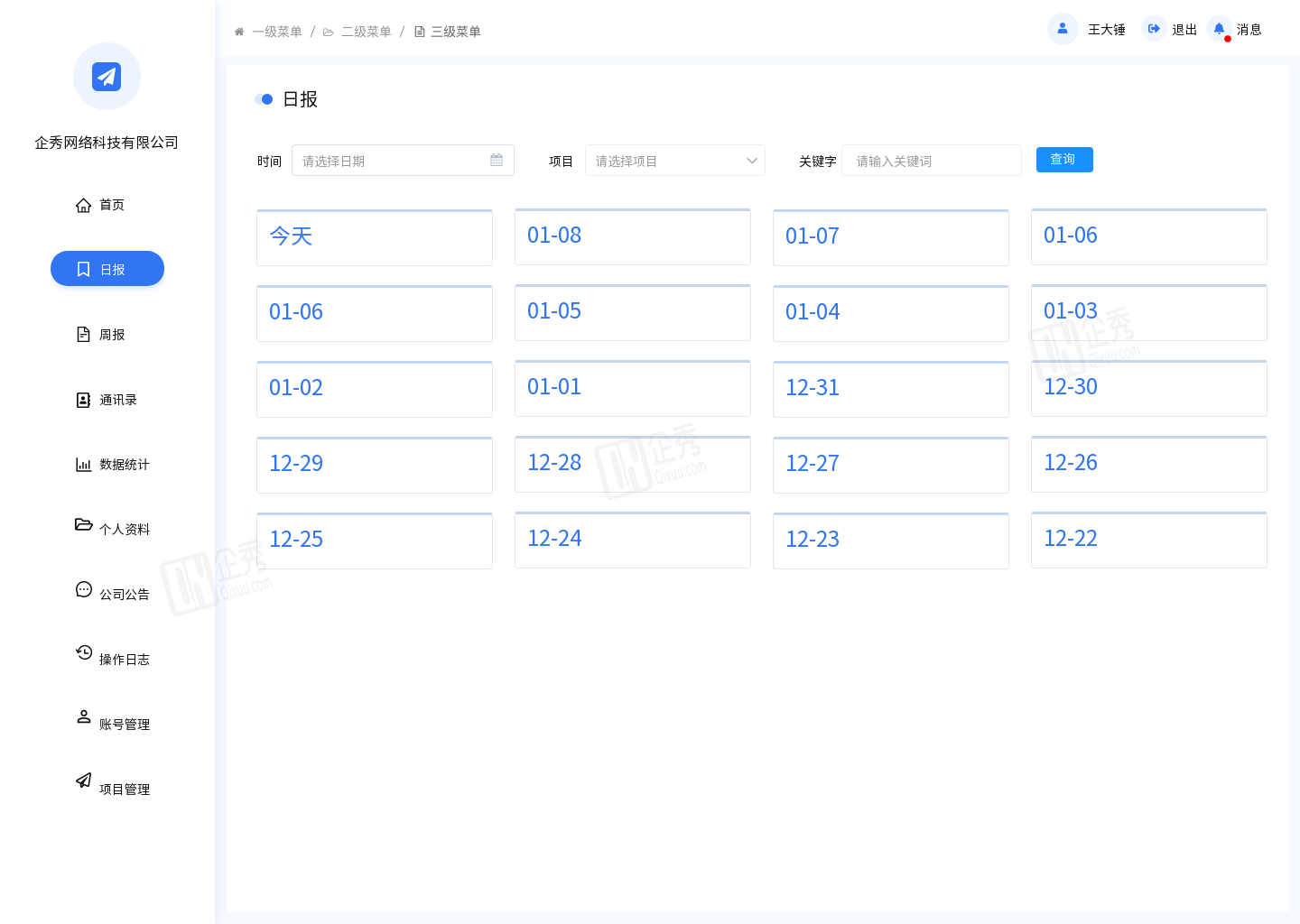Click the user avatar icon
Image resolution: width=1300 pixels, height=924 pixels.
point(1063,29)
